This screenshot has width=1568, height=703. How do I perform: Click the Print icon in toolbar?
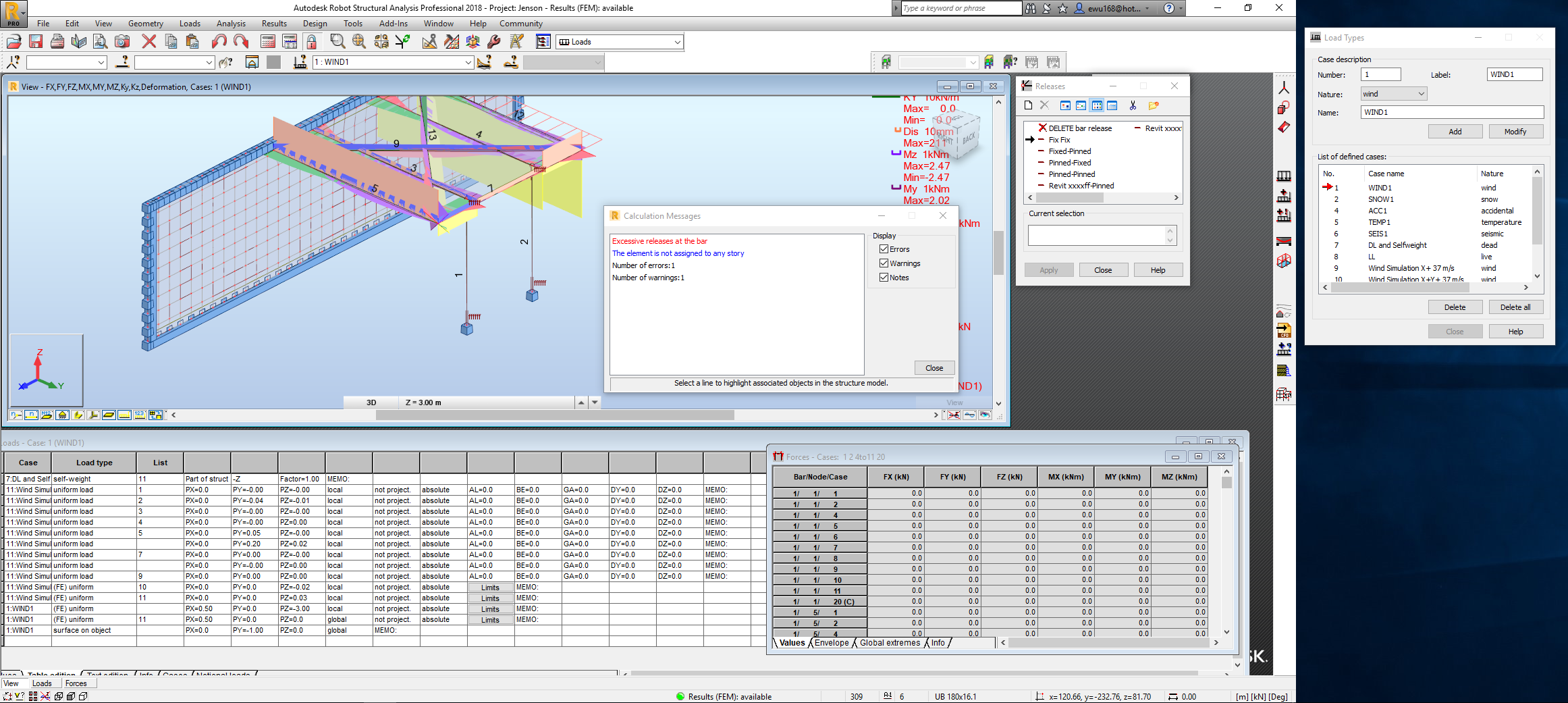coord(57,42)
